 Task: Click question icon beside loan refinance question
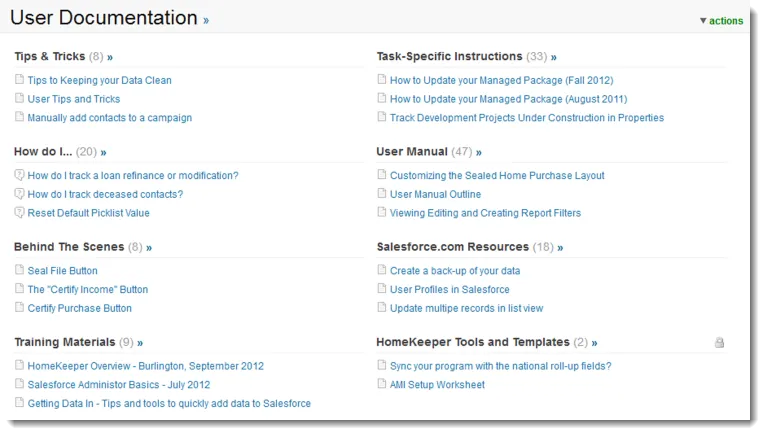point(20,175)
